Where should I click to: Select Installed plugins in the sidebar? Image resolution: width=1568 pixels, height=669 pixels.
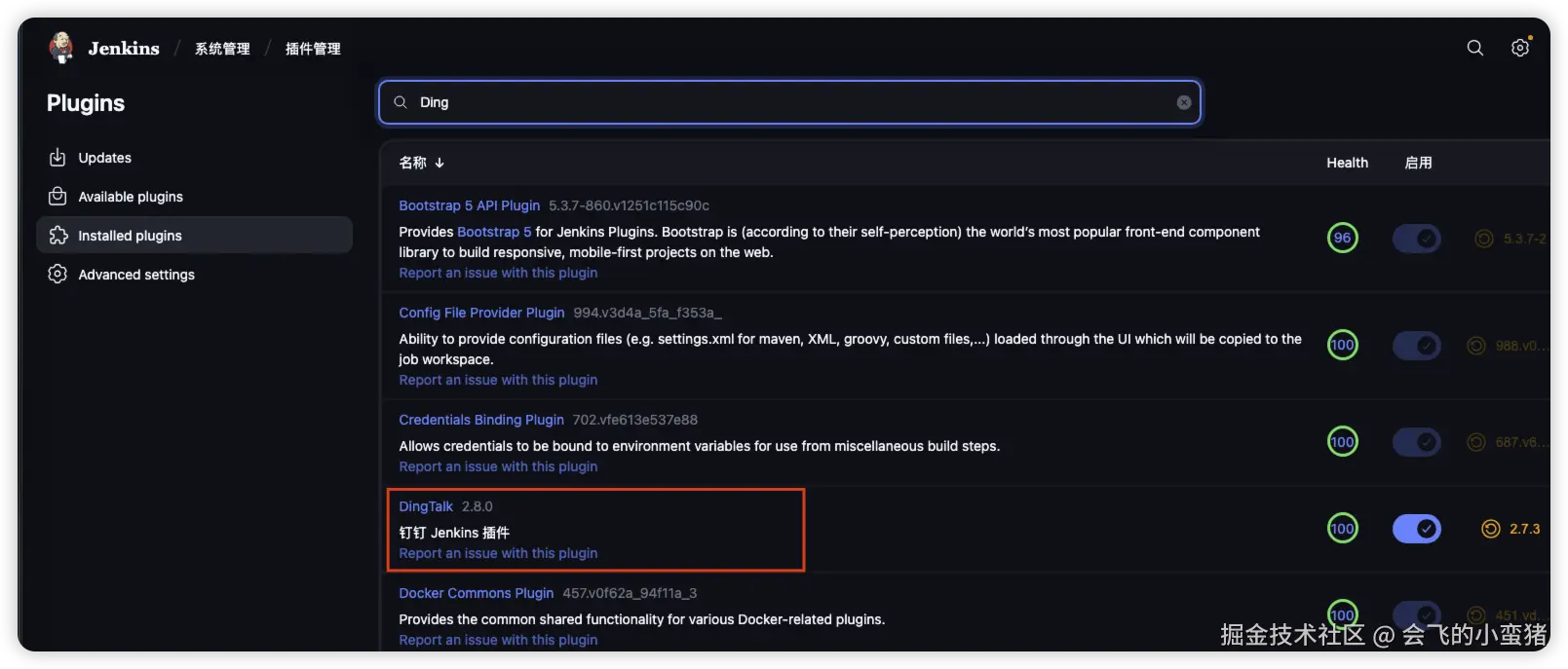click(194, 236)
